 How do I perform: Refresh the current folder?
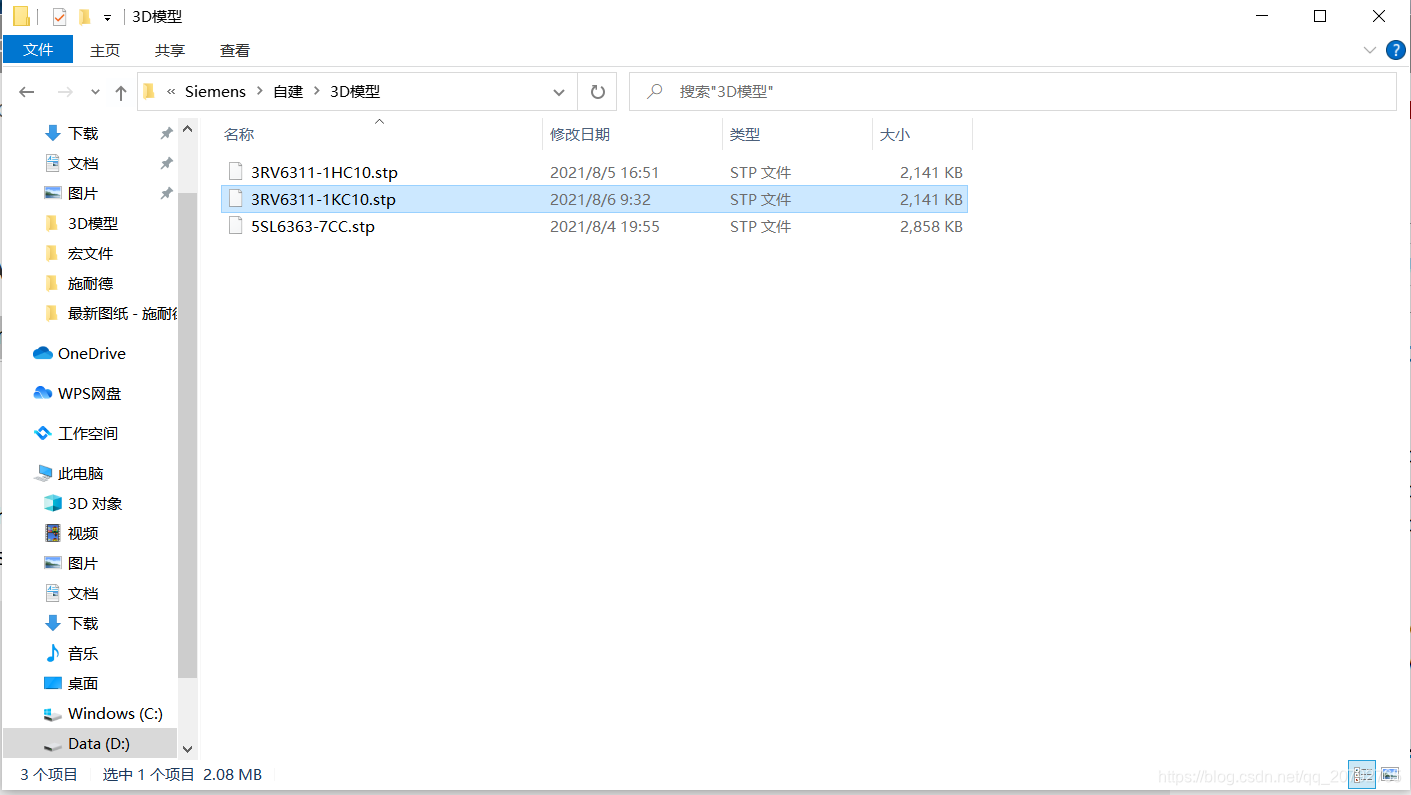(x=598, y=92)
